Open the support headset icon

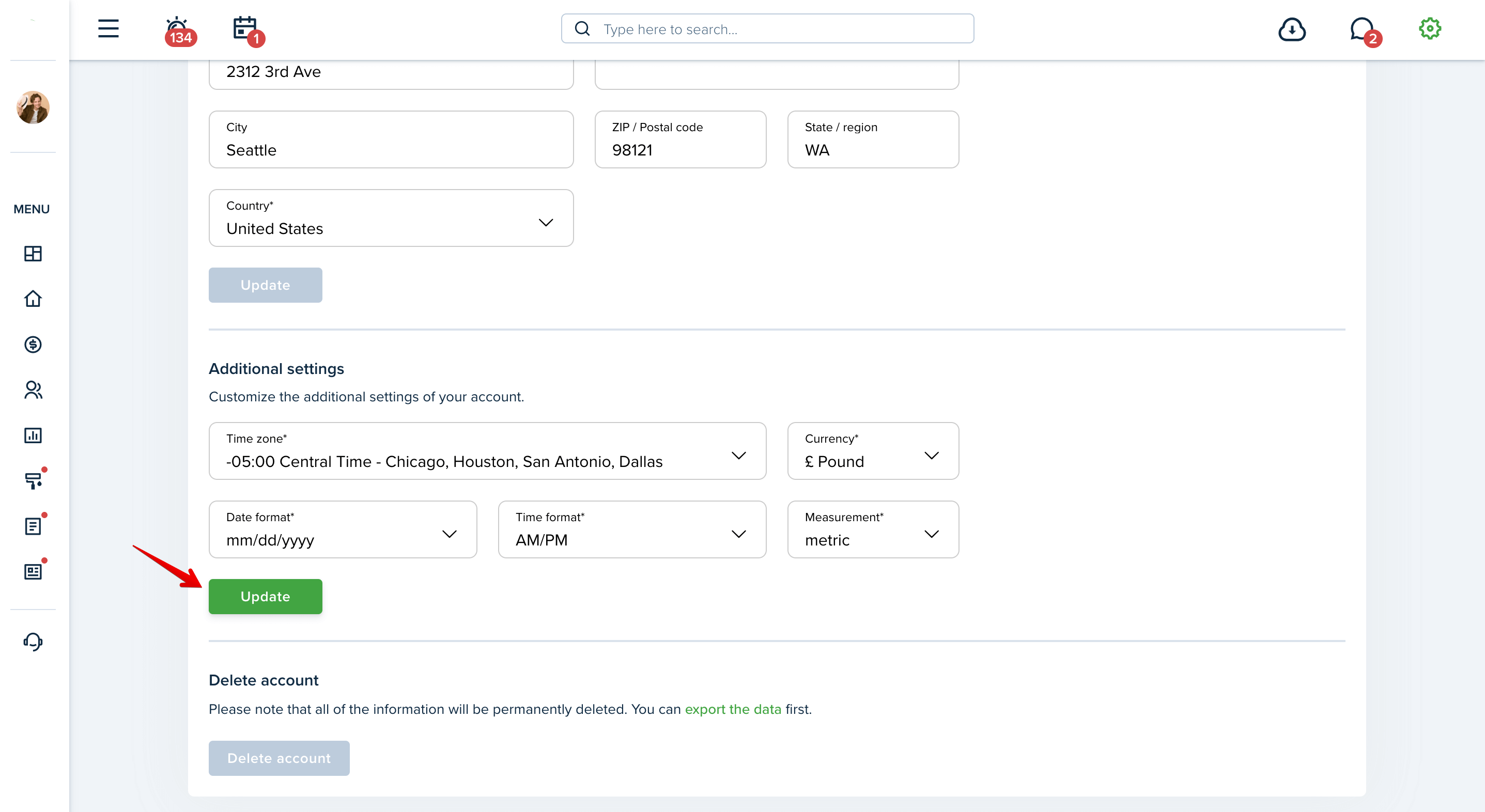pos(33,642)
